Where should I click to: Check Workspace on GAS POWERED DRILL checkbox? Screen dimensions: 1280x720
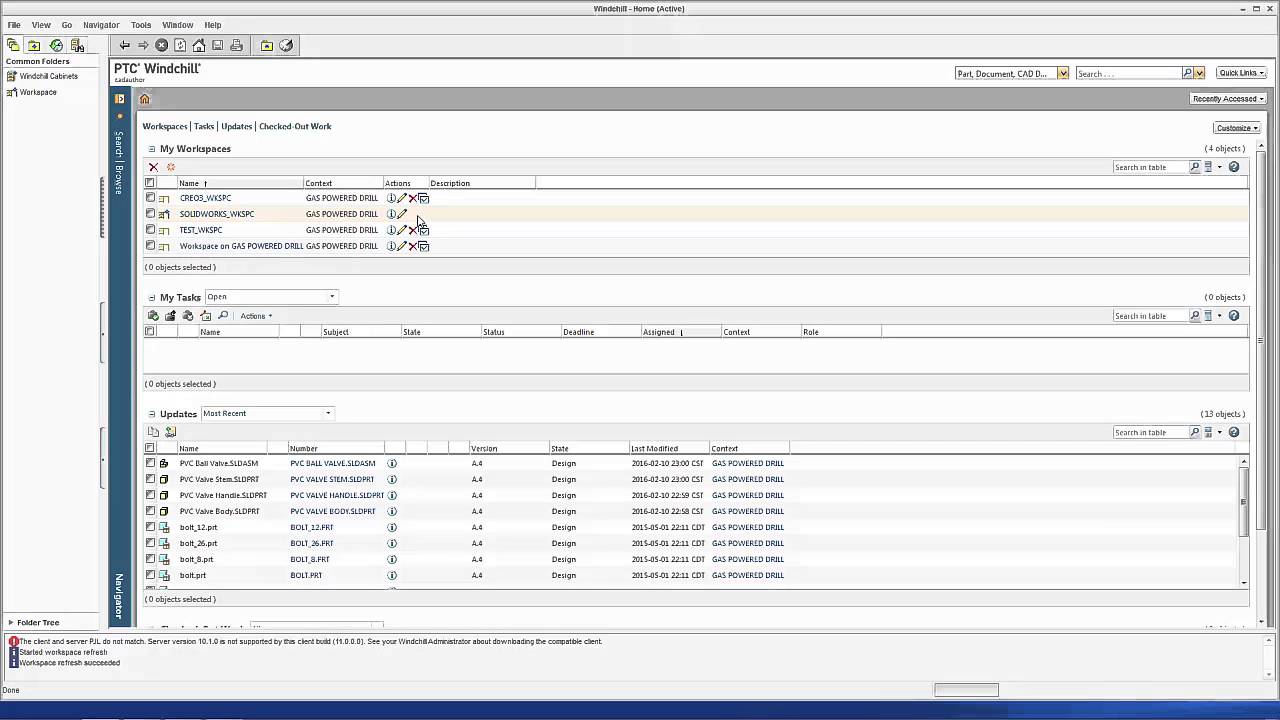150,246
